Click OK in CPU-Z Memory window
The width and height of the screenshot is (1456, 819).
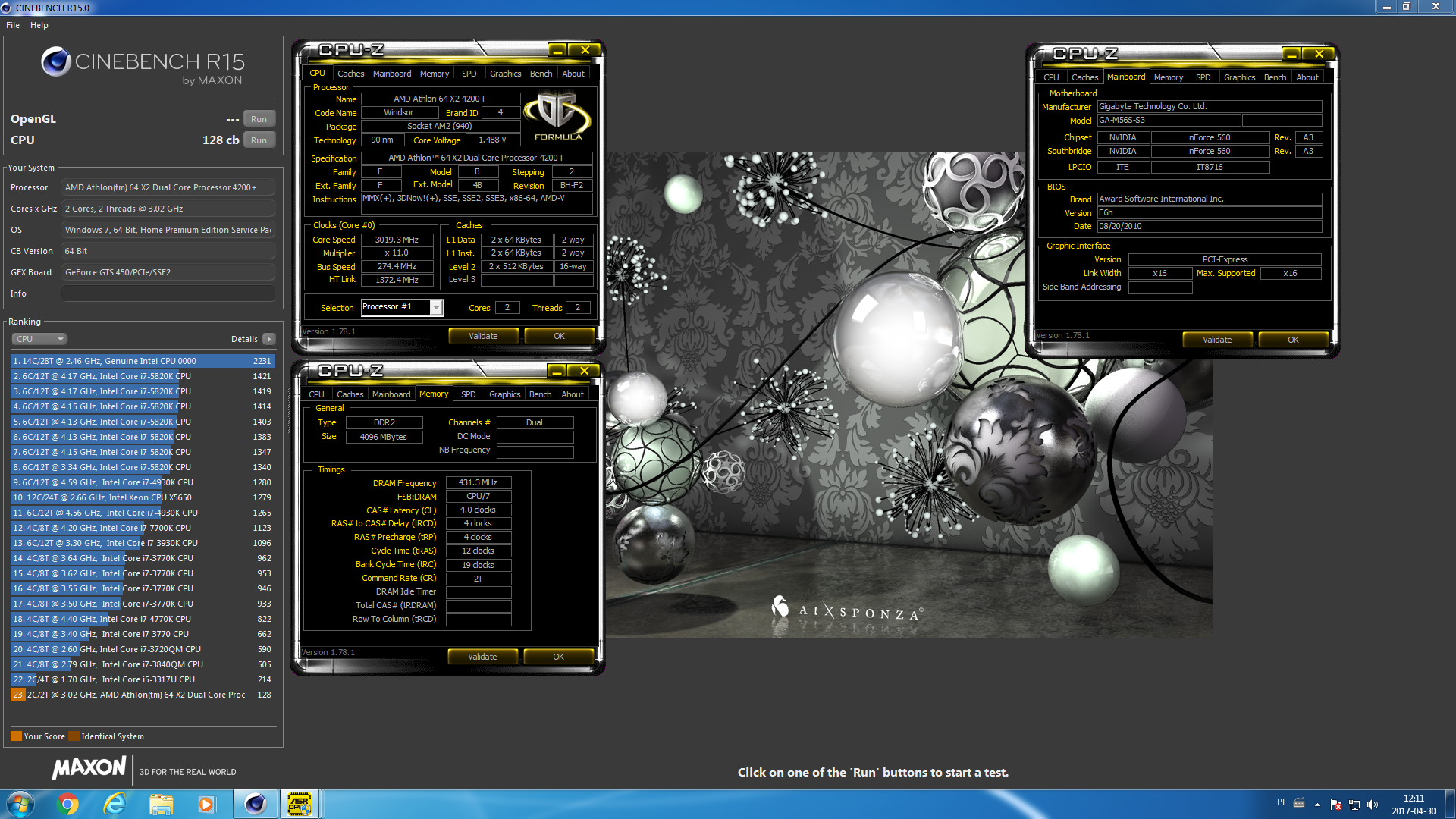point(558,657)
